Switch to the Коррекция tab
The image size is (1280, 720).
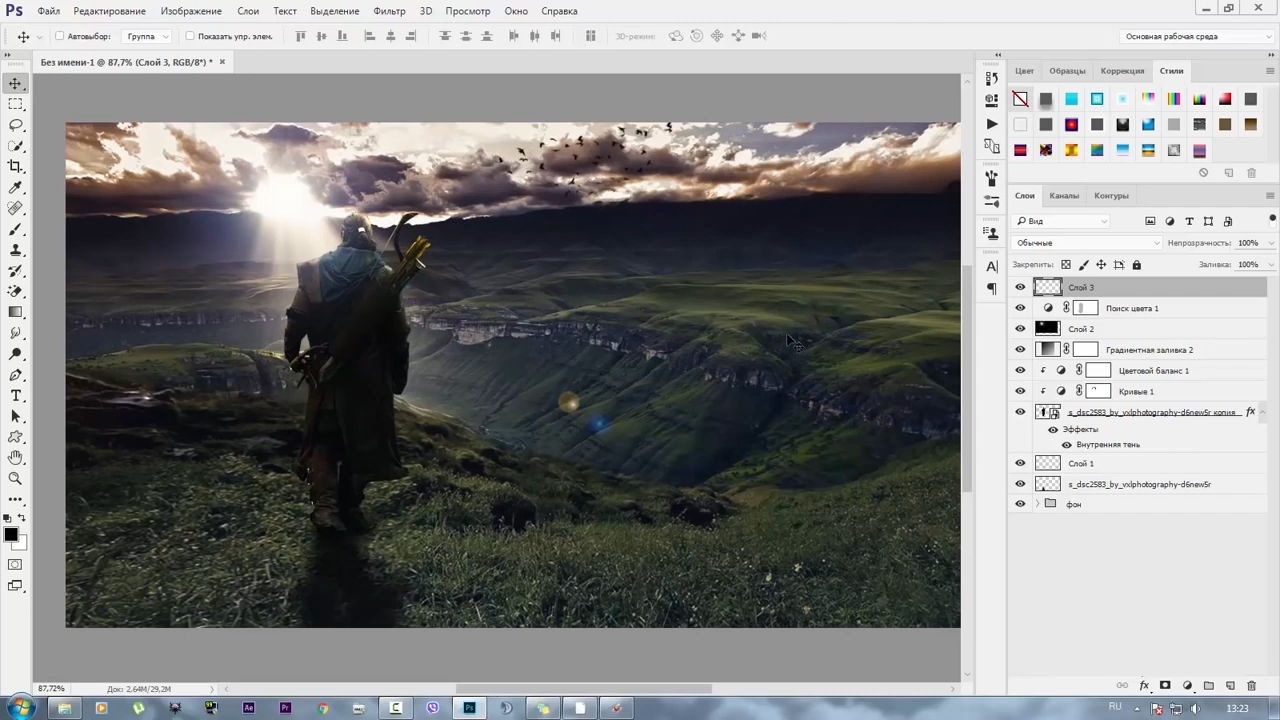1122,71
